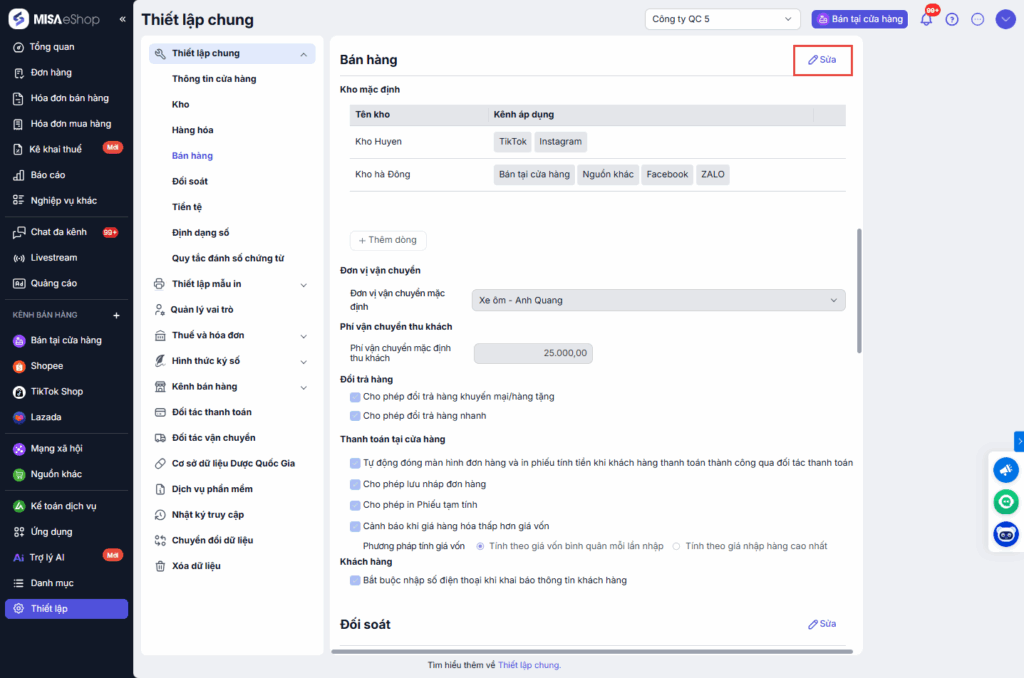Open the Công ty QC 5 dropdown
The image size is (1024, 678).
pos(723,19)
